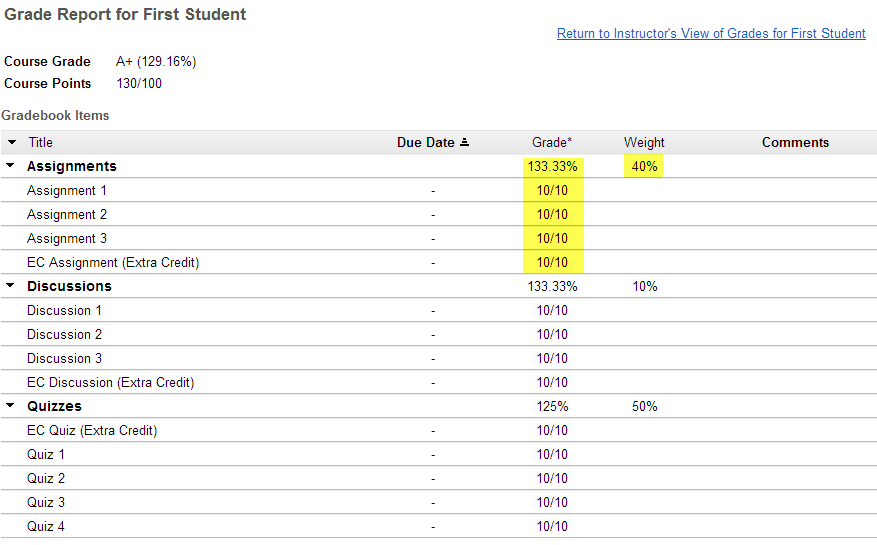Click Assignment 1 grade 10/10
The width and height of the screenshot is (877, 545).
click(553, 190)
